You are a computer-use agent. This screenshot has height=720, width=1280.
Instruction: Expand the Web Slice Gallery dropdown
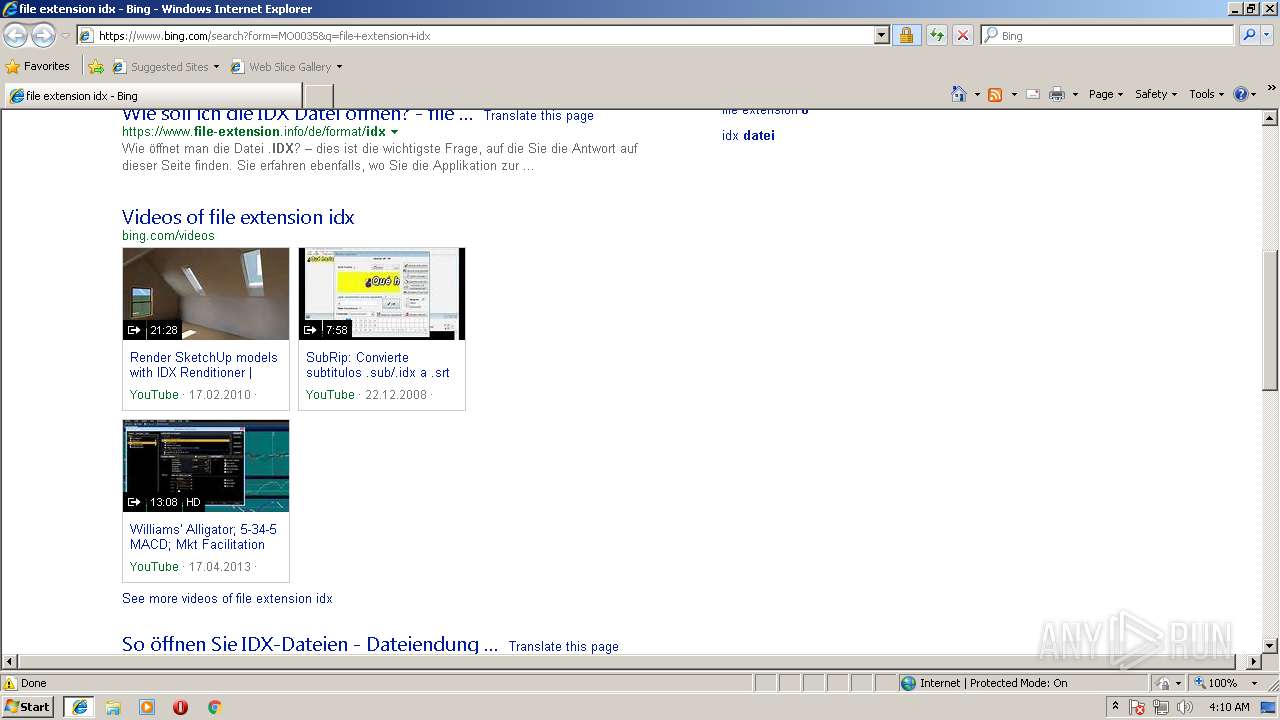339,67
